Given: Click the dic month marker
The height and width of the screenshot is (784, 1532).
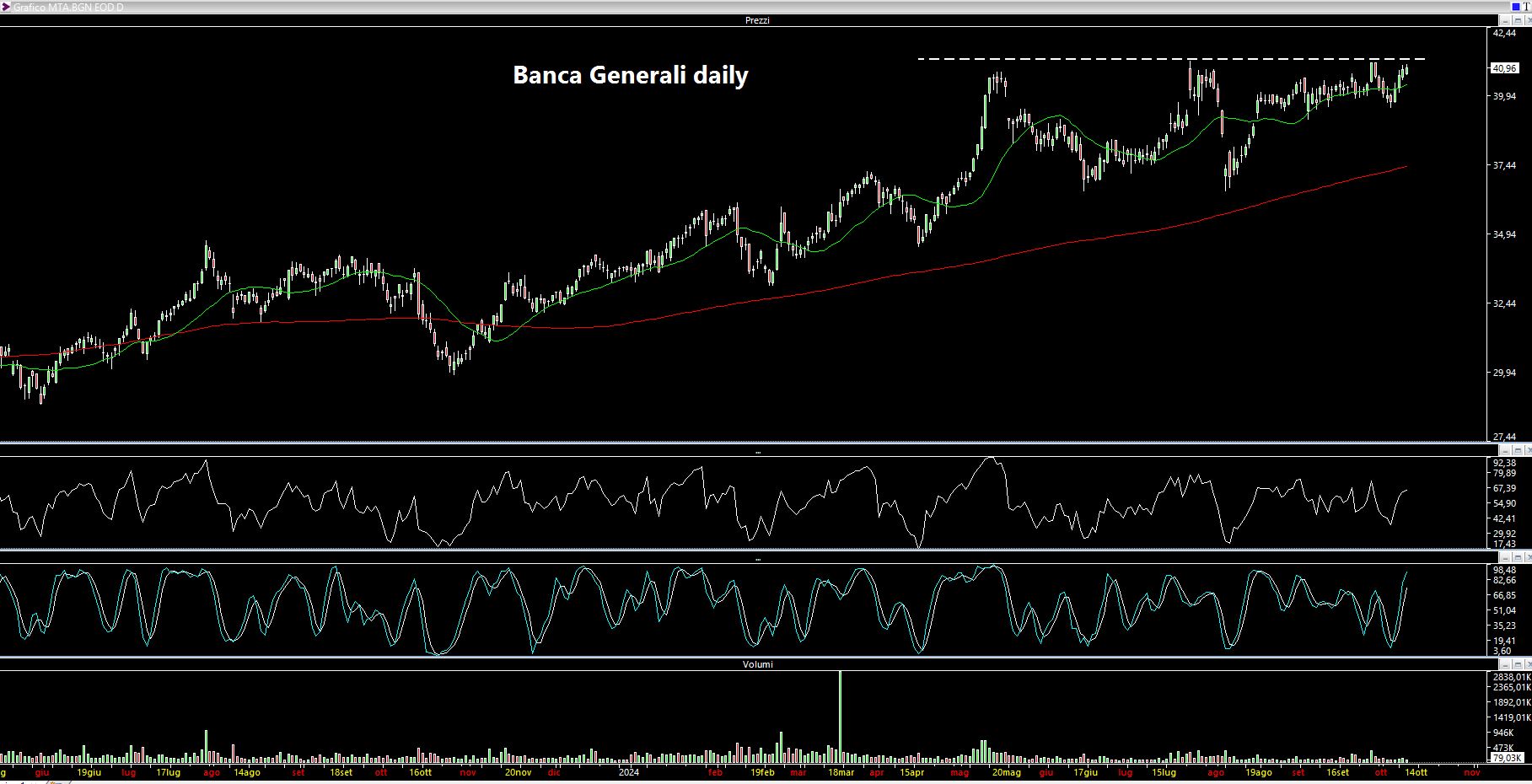Looking at the screenshot, I should pyautogui.click(x=554, y=772).
